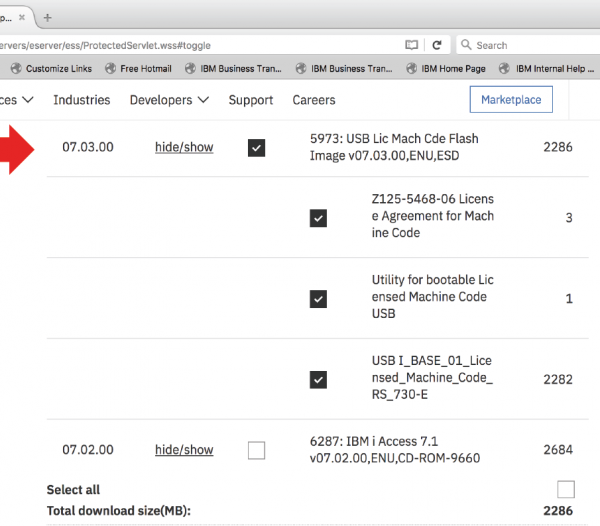Viewport: 600px width, 526px height.
Task: Toggle hide/show for version 07.02.00
Action: [x=184, y=449]
